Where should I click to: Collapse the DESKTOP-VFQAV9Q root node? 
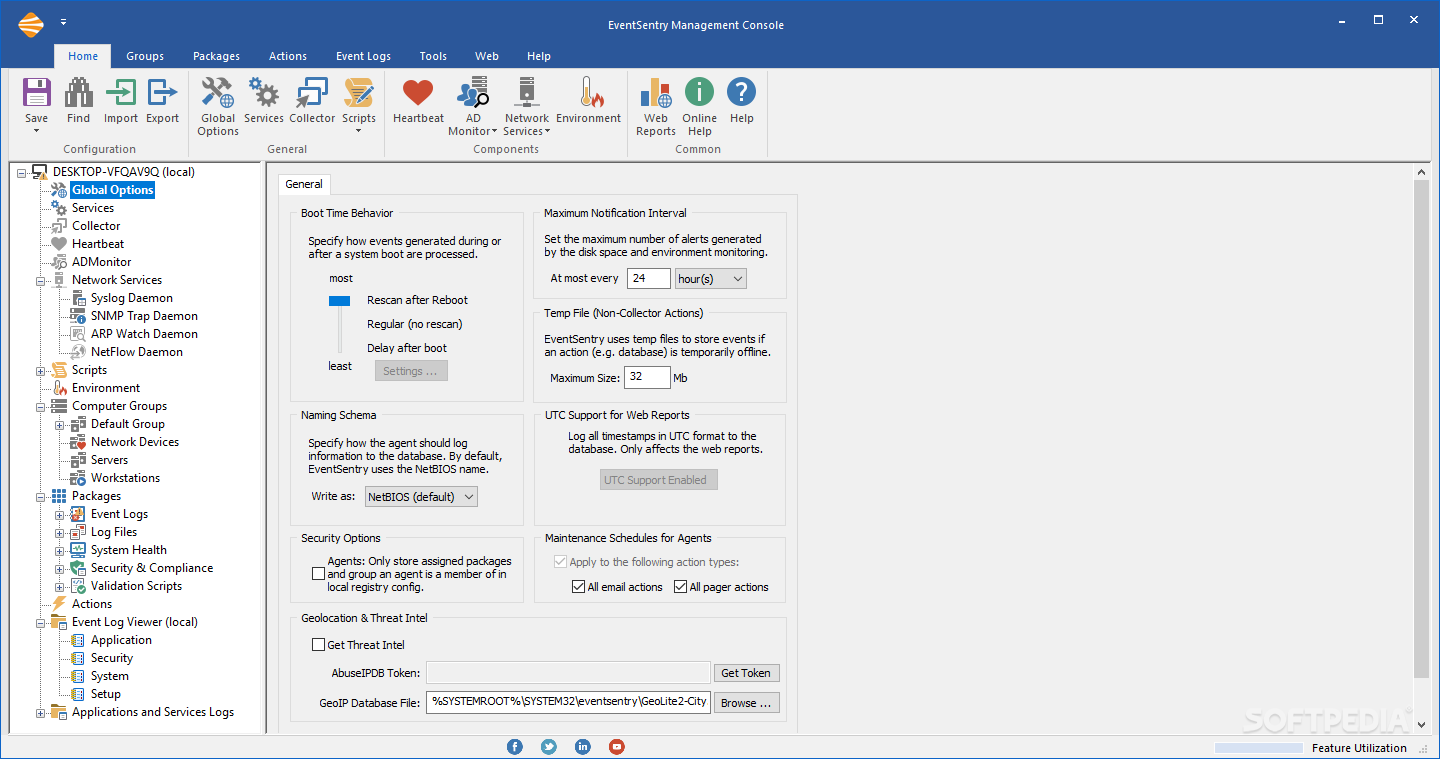[x=22, y=172]
